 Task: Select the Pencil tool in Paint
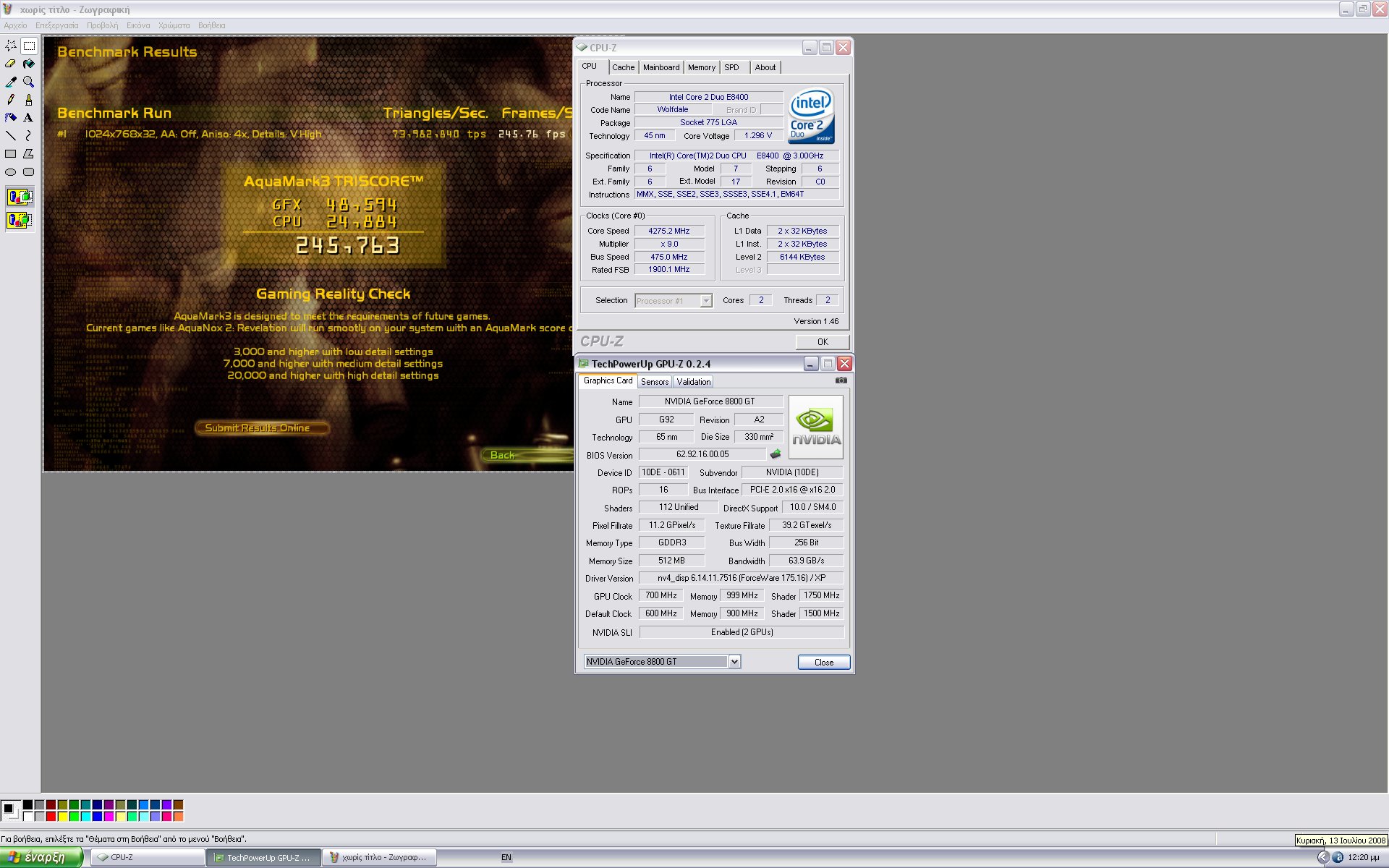pyautogui.click(x=11, y=100)
